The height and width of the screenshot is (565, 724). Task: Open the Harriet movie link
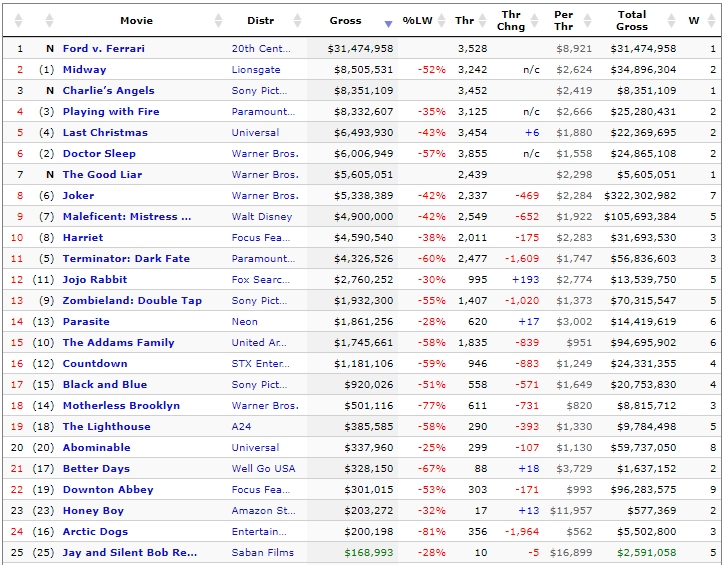[83, 238]
